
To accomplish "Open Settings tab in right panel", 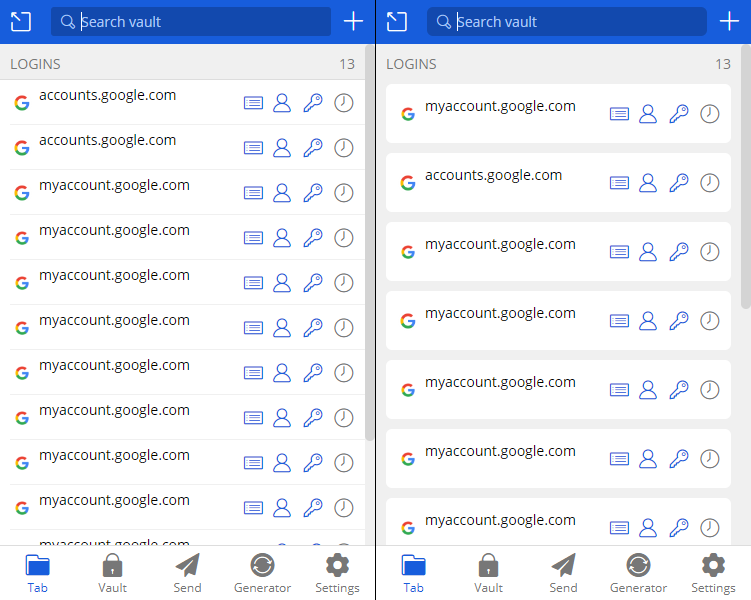I will pyautogui.click(x=713, y=573).
